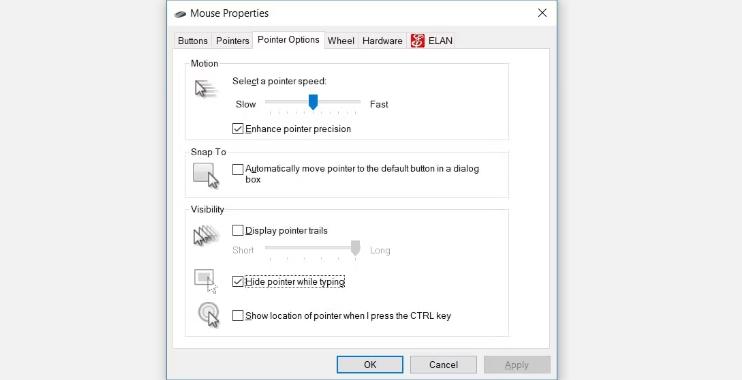Open the Pointers tab
Screen dimensions: 742x380
[232, 41]
